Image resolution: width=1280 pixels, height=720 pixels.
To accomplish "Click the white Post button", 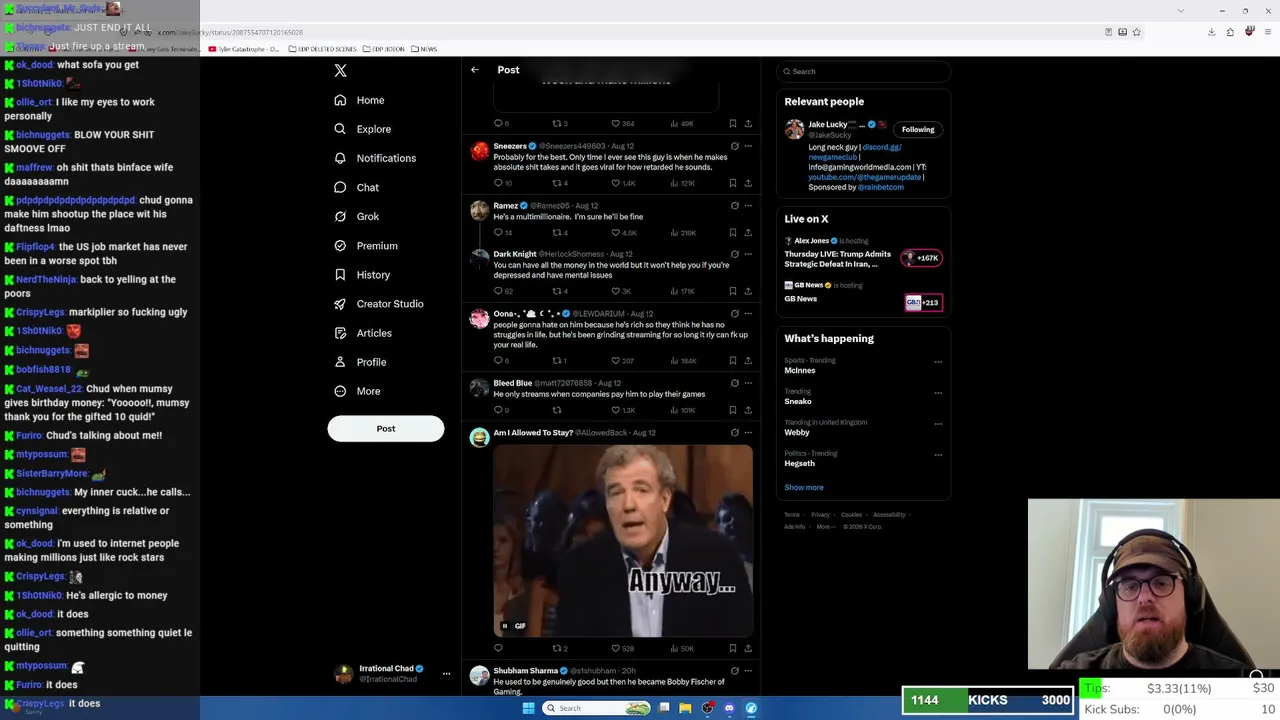I will tap(386, 428).
